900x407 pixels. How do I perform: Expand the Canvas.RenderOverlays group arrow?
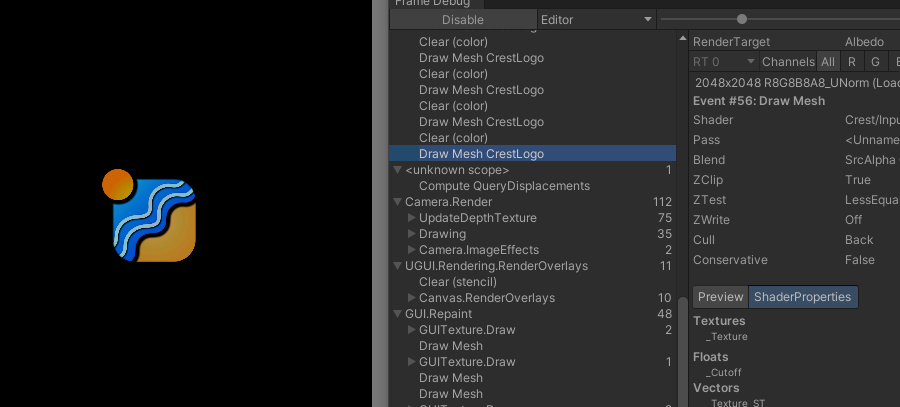411,298
